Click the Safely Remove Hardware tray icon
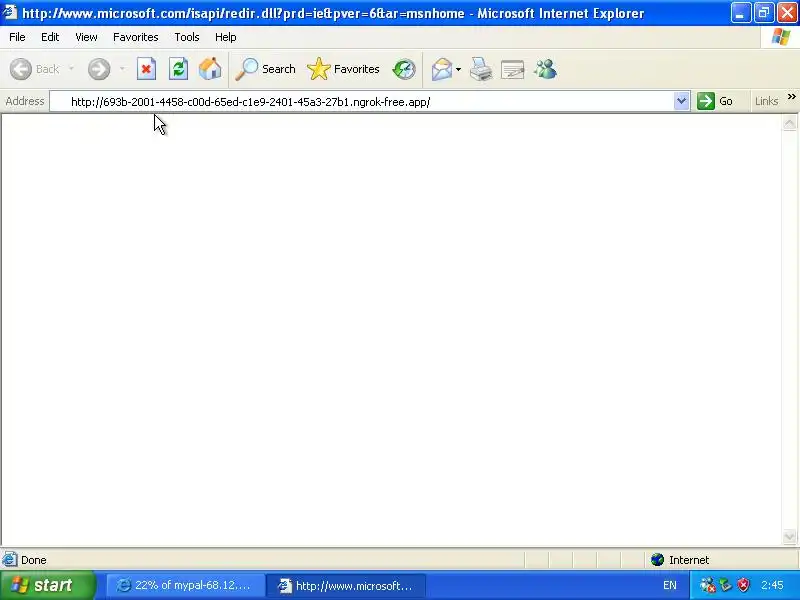The width and height of the screenshot is (800, 600). pyautogui.click(x=726, y=585)
